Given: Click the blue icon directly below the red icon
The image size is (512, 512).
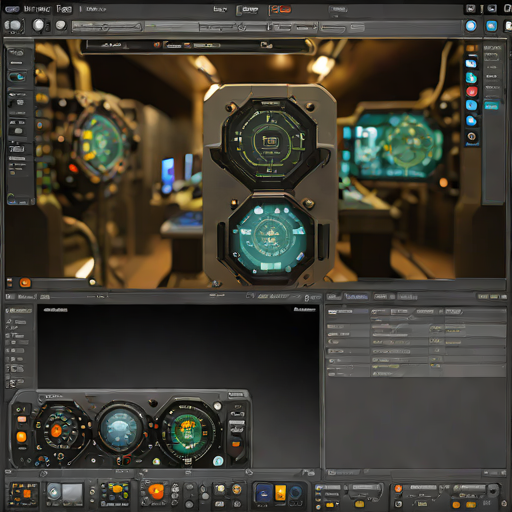Looking at the screenshot, I should point(471,105).
